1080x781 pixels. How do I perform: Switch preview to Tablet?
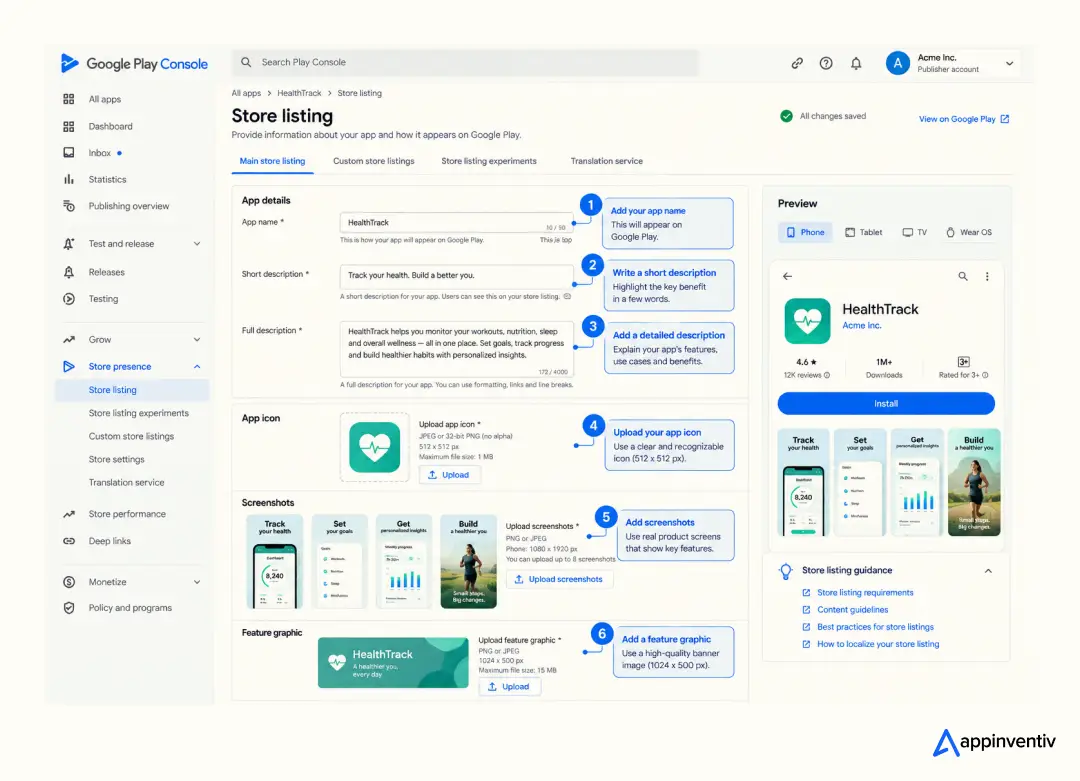[x=864, y=232]
